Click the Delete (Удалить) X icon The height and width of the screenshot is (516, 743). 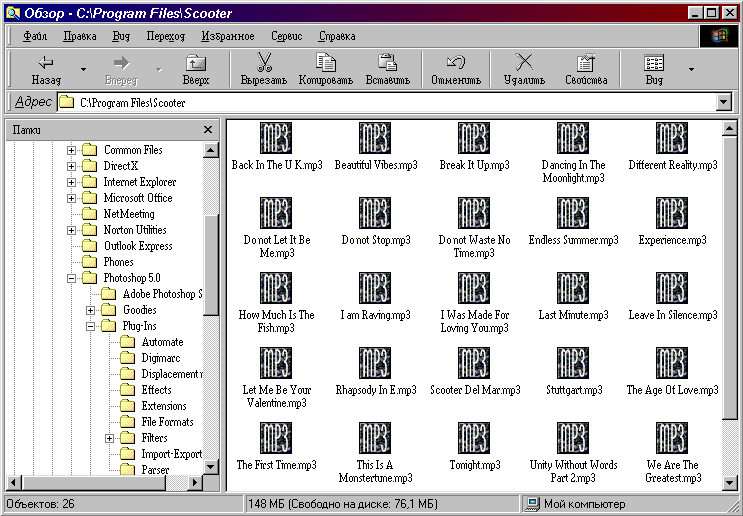(x=524, y=63)
